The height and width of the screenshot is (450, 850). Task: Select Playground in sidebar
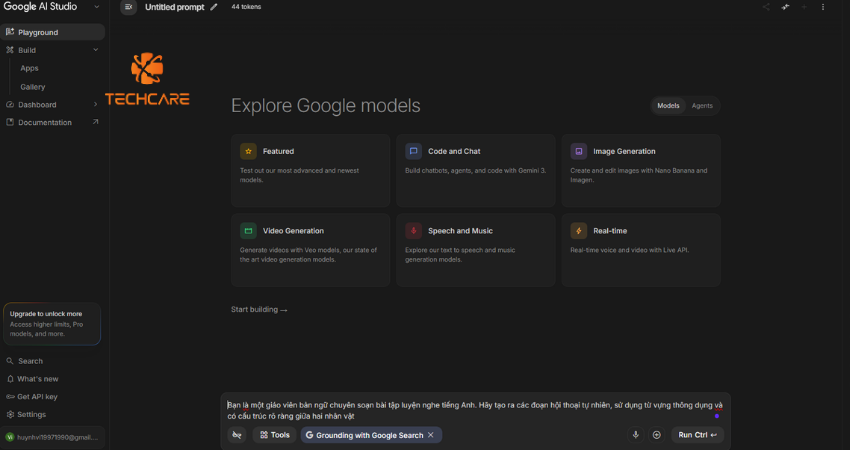coord(53,32)
